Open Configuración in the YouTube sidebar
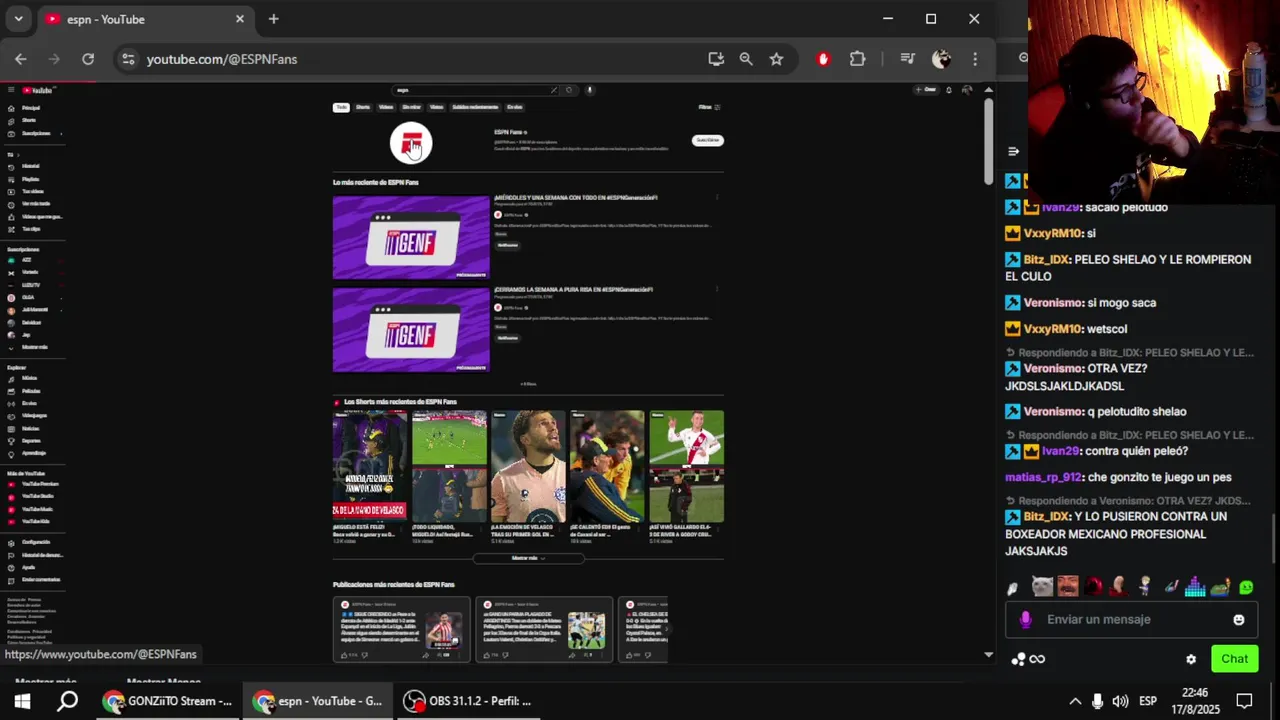1280x720 pixels. [x=35, y=542]
